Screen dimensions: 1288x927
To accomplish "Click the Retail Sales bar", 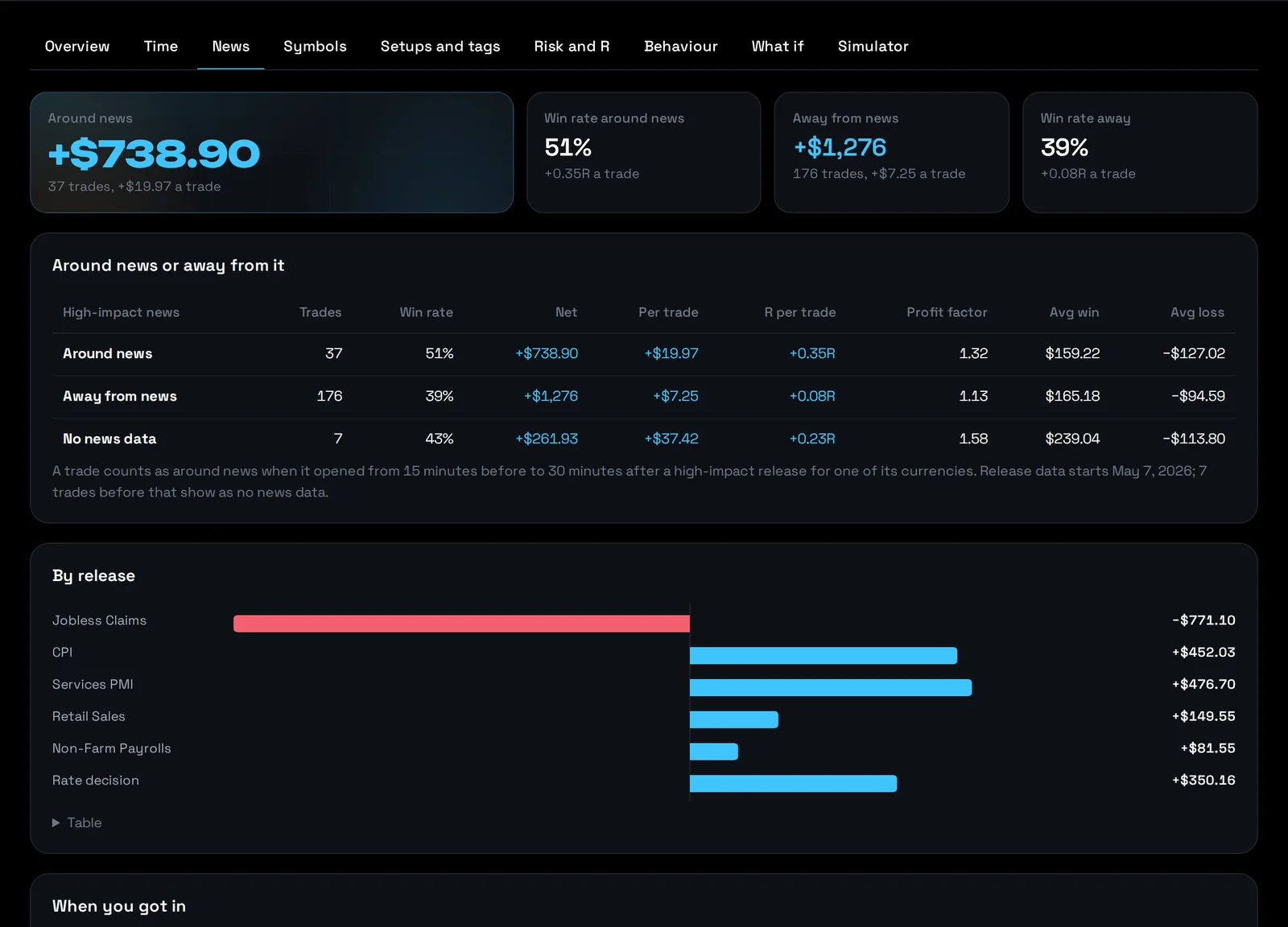I will pos(734,719).
